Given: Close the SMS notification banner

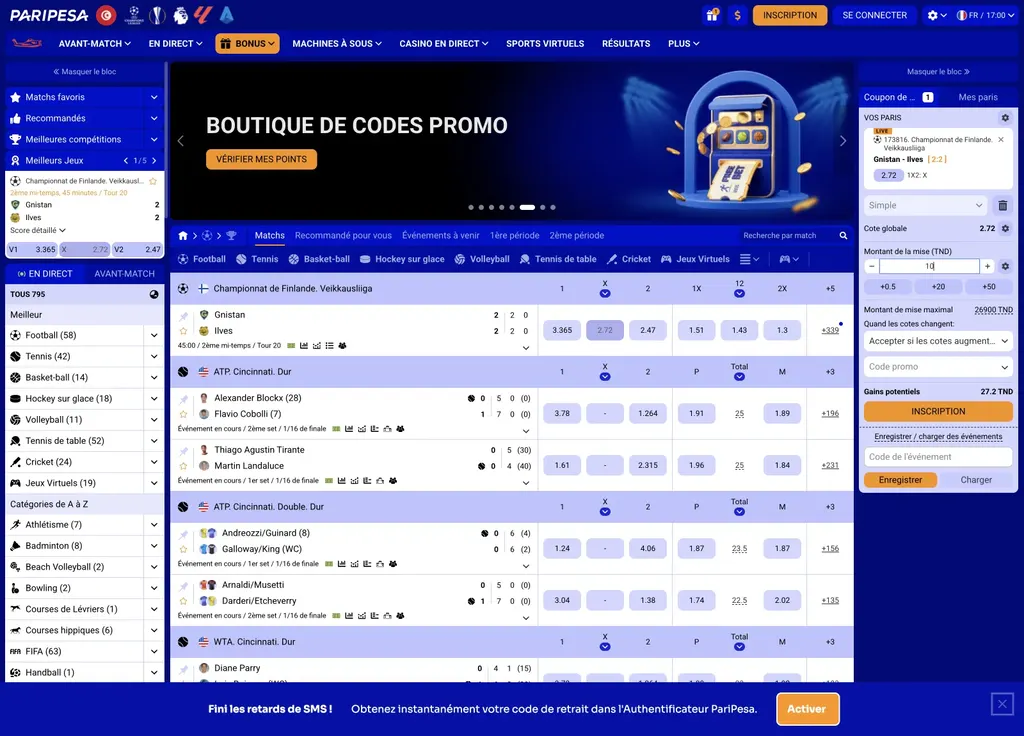Looking at the screenshot, I should click(1002, 704).
